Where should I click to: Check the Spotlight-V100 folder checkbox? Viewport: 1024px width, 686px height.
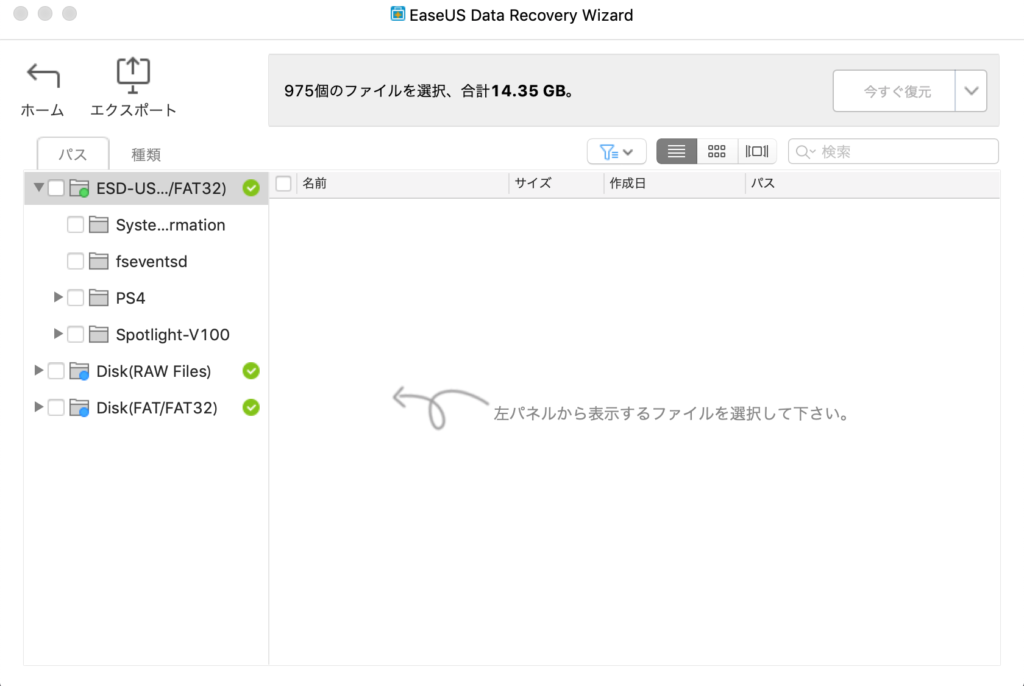(x=75, y=335)
